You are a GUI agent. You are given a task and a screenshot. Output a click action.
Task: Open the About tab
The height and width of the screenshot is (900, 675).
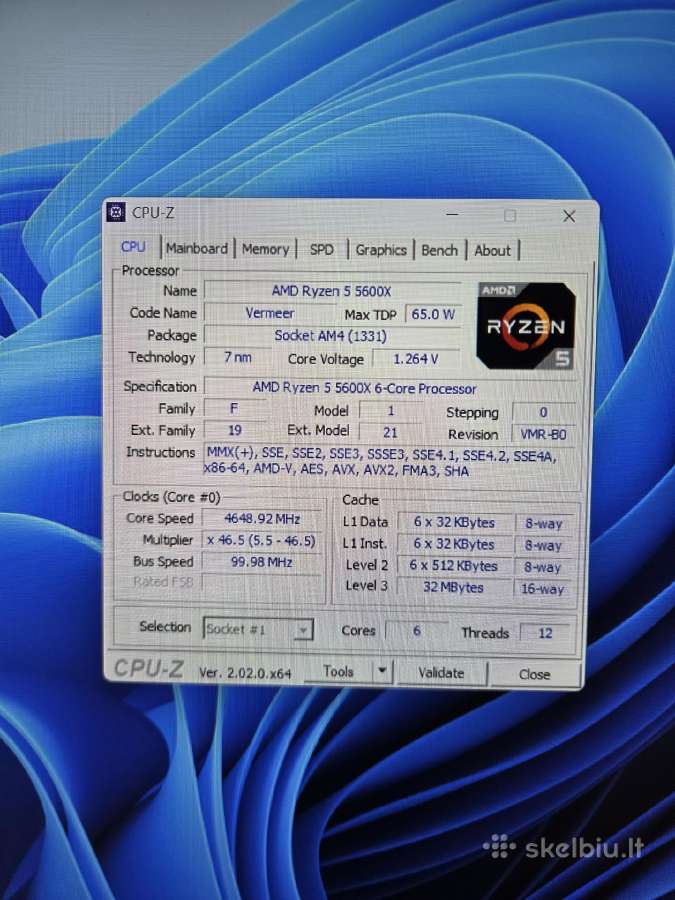(x=492, y=251)
